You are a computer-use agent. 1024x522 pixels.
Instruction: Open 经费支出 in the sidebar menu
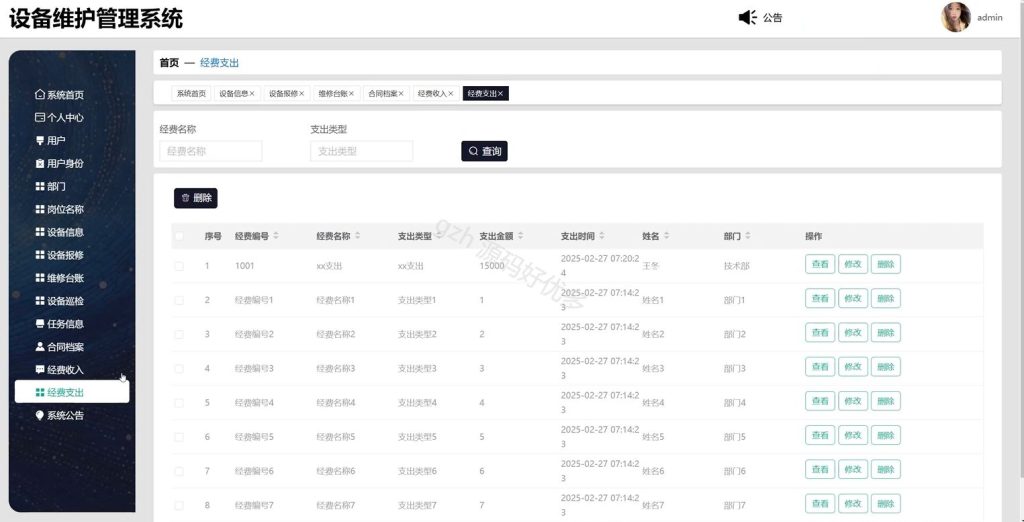(72, 393)
